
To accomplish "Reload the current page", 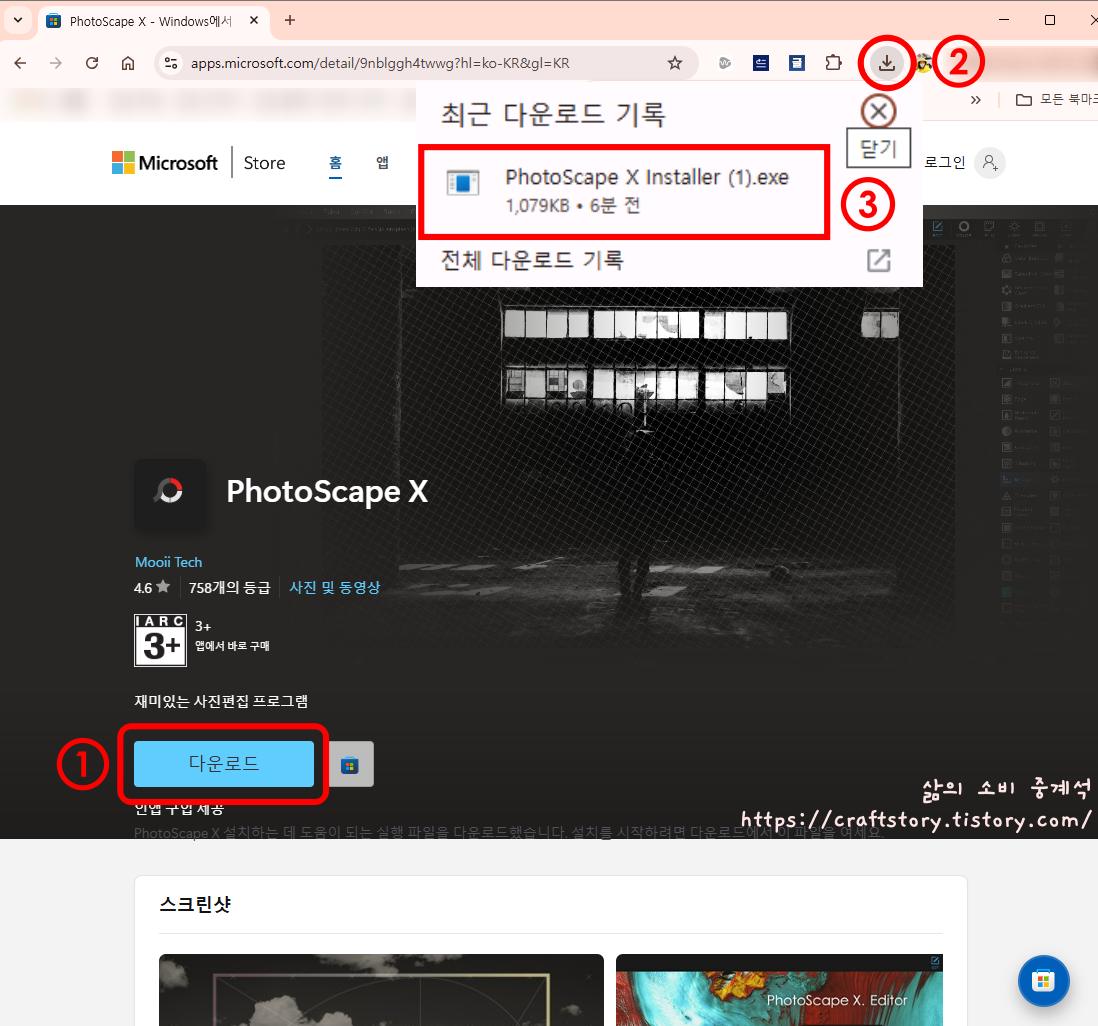I will 92,63.
